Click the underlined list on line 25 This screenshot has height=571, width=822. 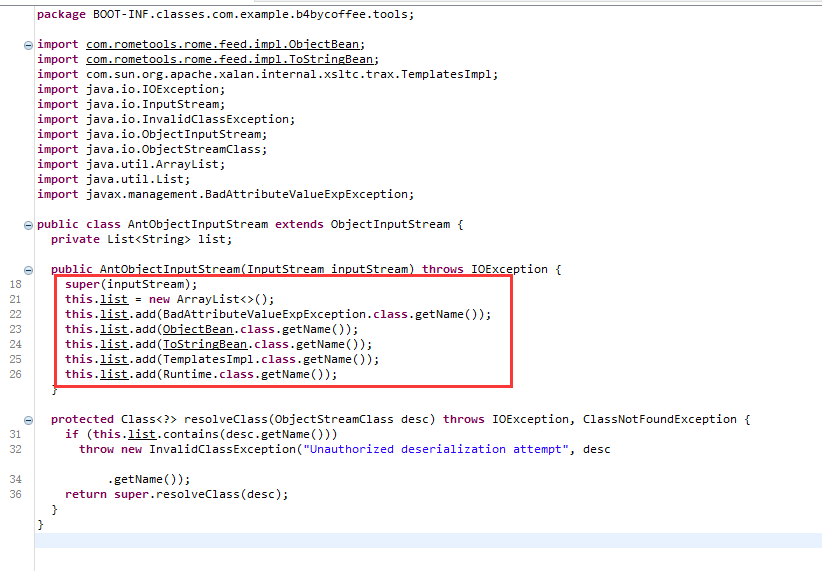114,360
